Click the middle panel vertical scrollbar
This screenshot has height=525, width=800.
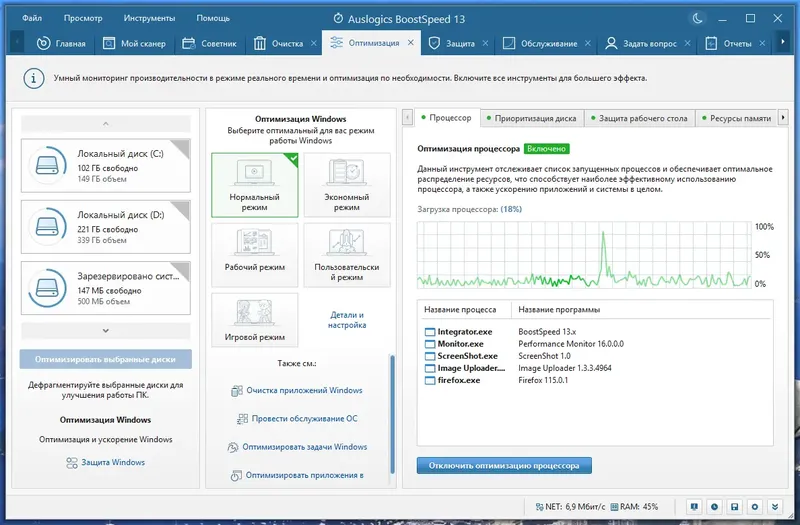tap(392, 413)
